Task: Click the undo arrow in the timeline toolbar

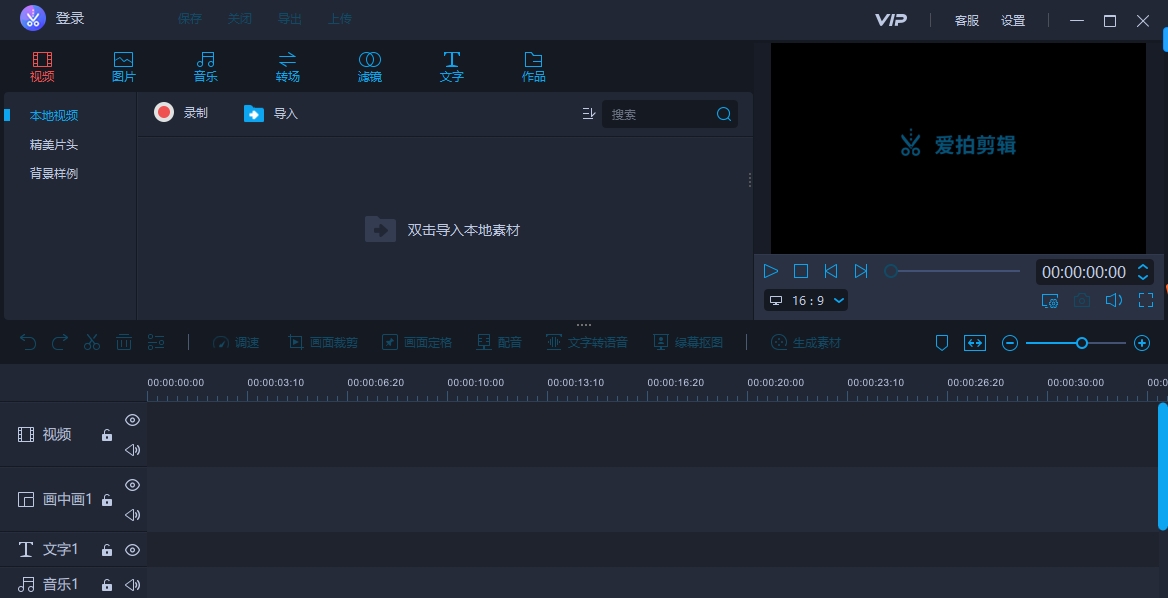Action: click(x=28, y=342)
